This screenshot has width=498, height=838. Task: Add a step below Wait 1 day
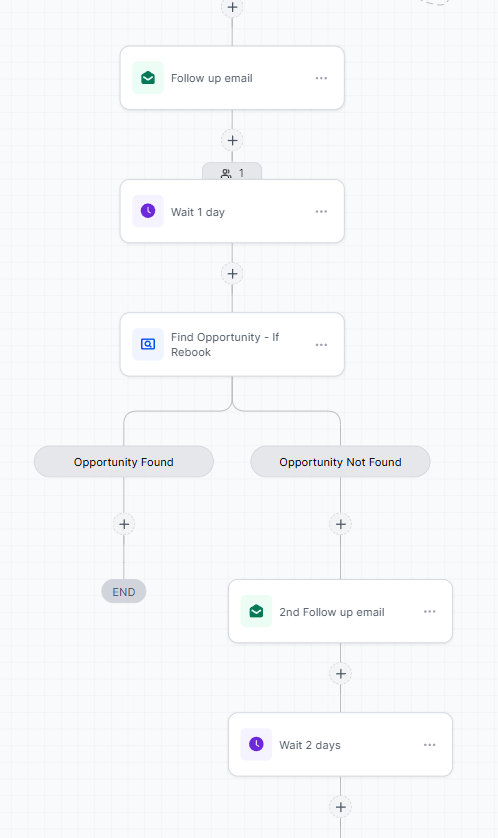pyautogui.click(x=232, y=274)
